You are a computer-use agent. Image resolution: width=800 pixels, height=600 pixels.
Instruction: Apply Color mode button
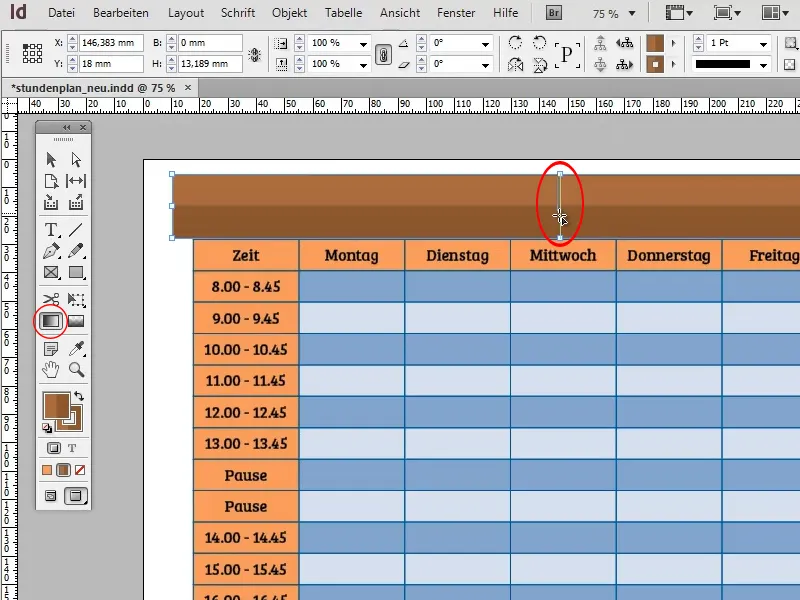[x=47, y=470]
